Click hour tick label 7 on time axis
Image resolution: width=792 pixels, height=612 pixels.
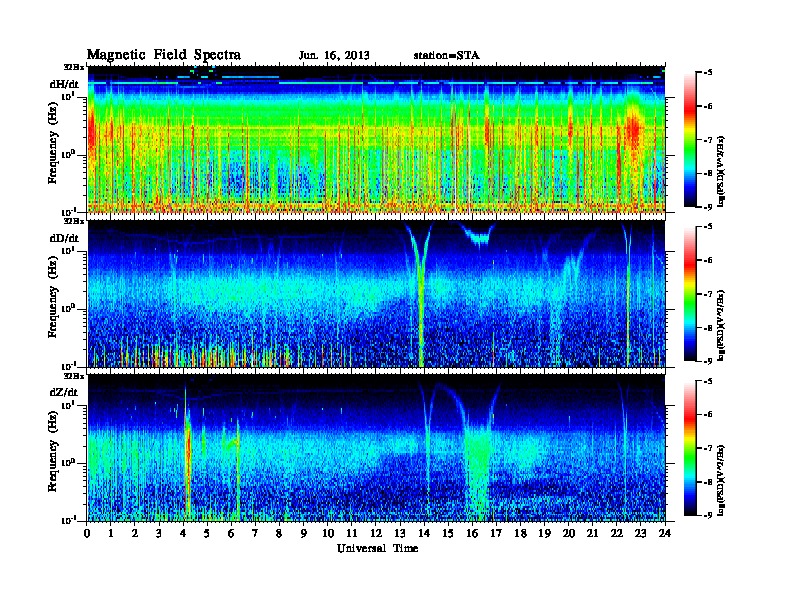[x=255, y=533]
